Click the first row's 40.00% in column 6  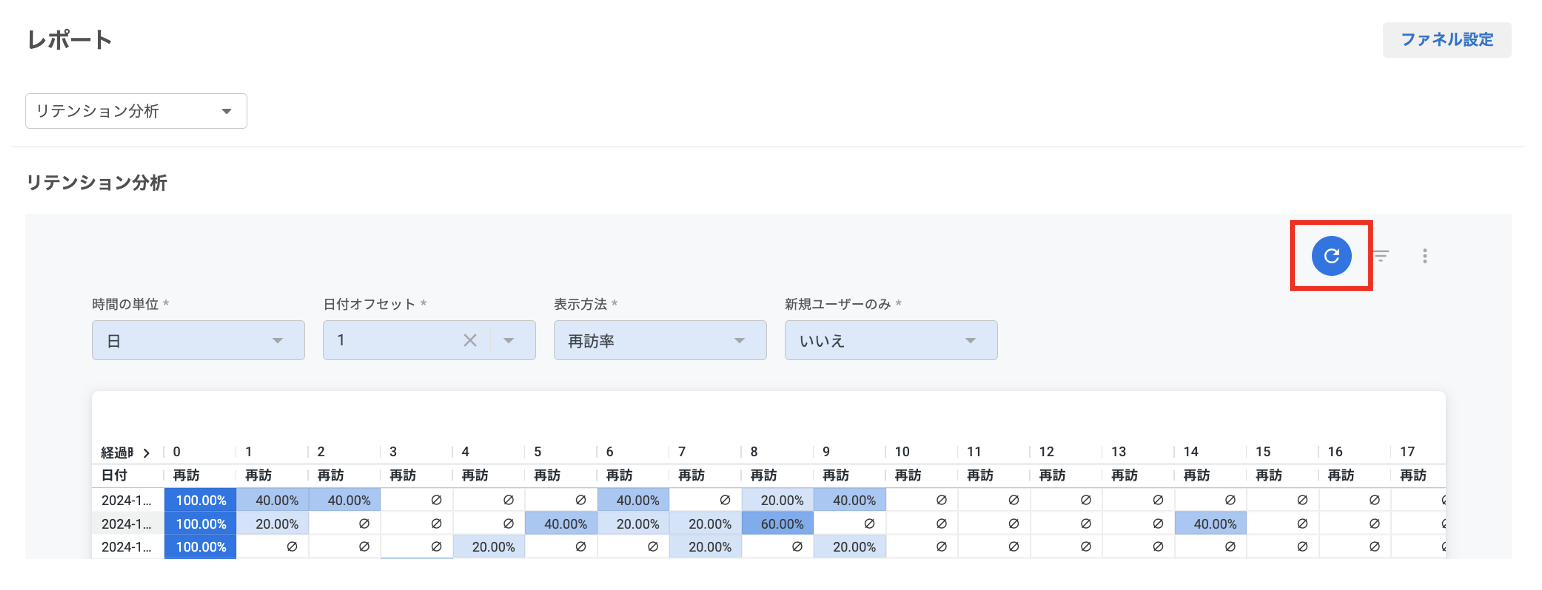[633, 500]
